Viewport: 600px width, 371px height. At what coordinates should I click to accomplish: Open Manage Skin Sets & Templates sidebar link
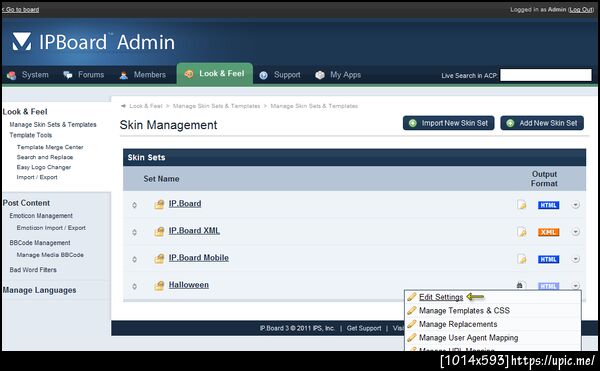53,125
